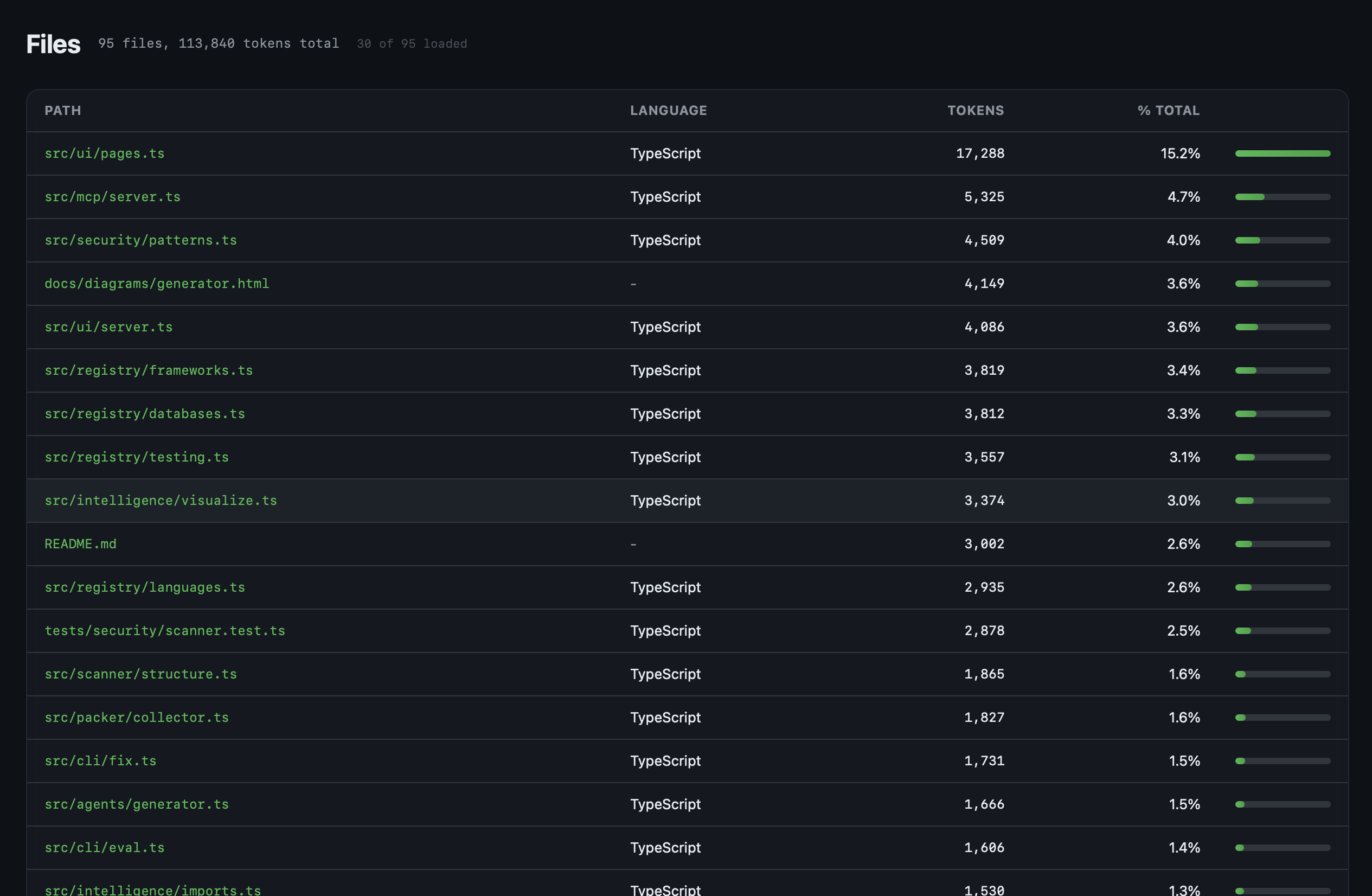
Task: Open src/cli/fix.ts file link
Action: (100, 761)
